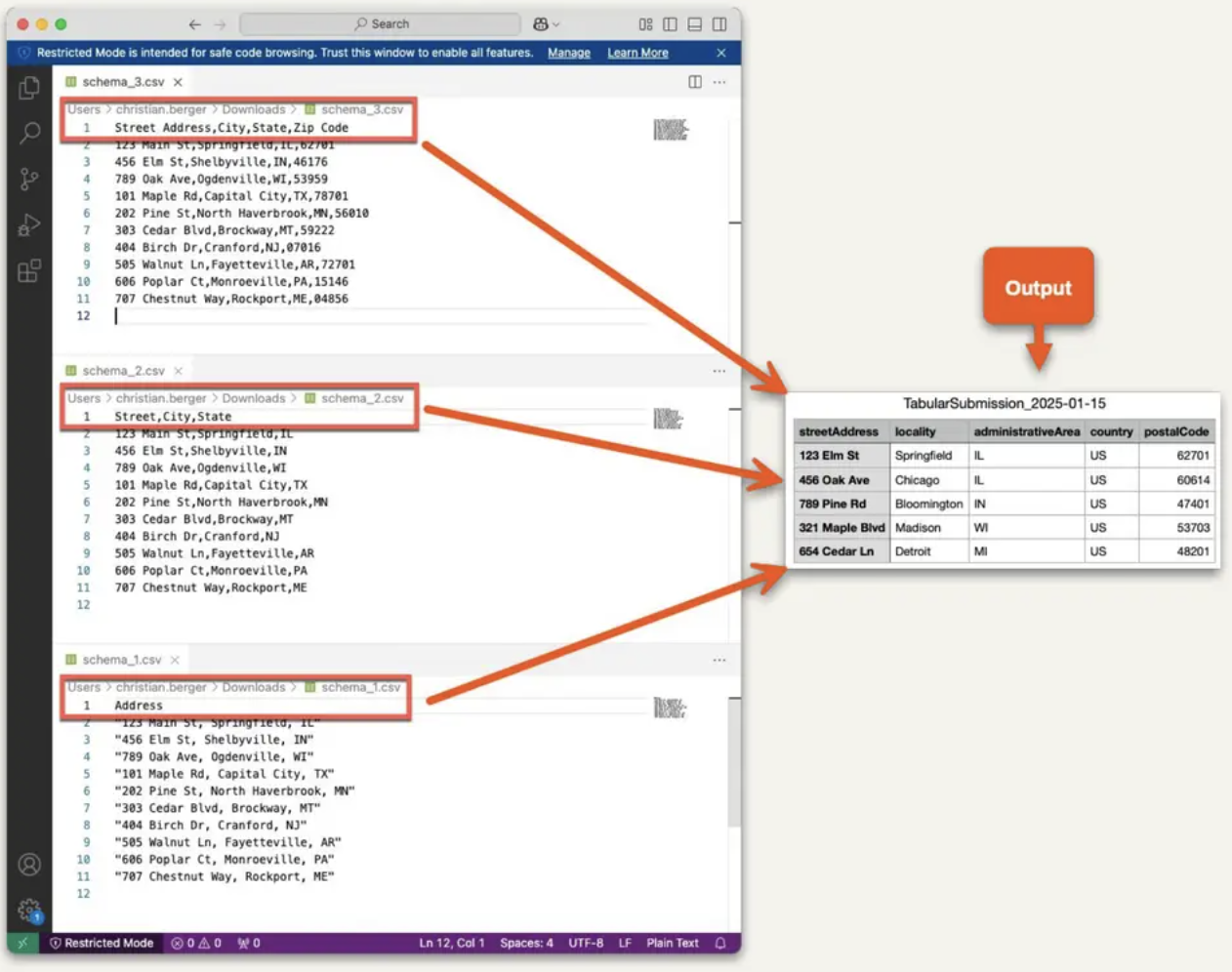Open the Accounts icon in activity bar
1232x972 pixels.
pos(28,866)
